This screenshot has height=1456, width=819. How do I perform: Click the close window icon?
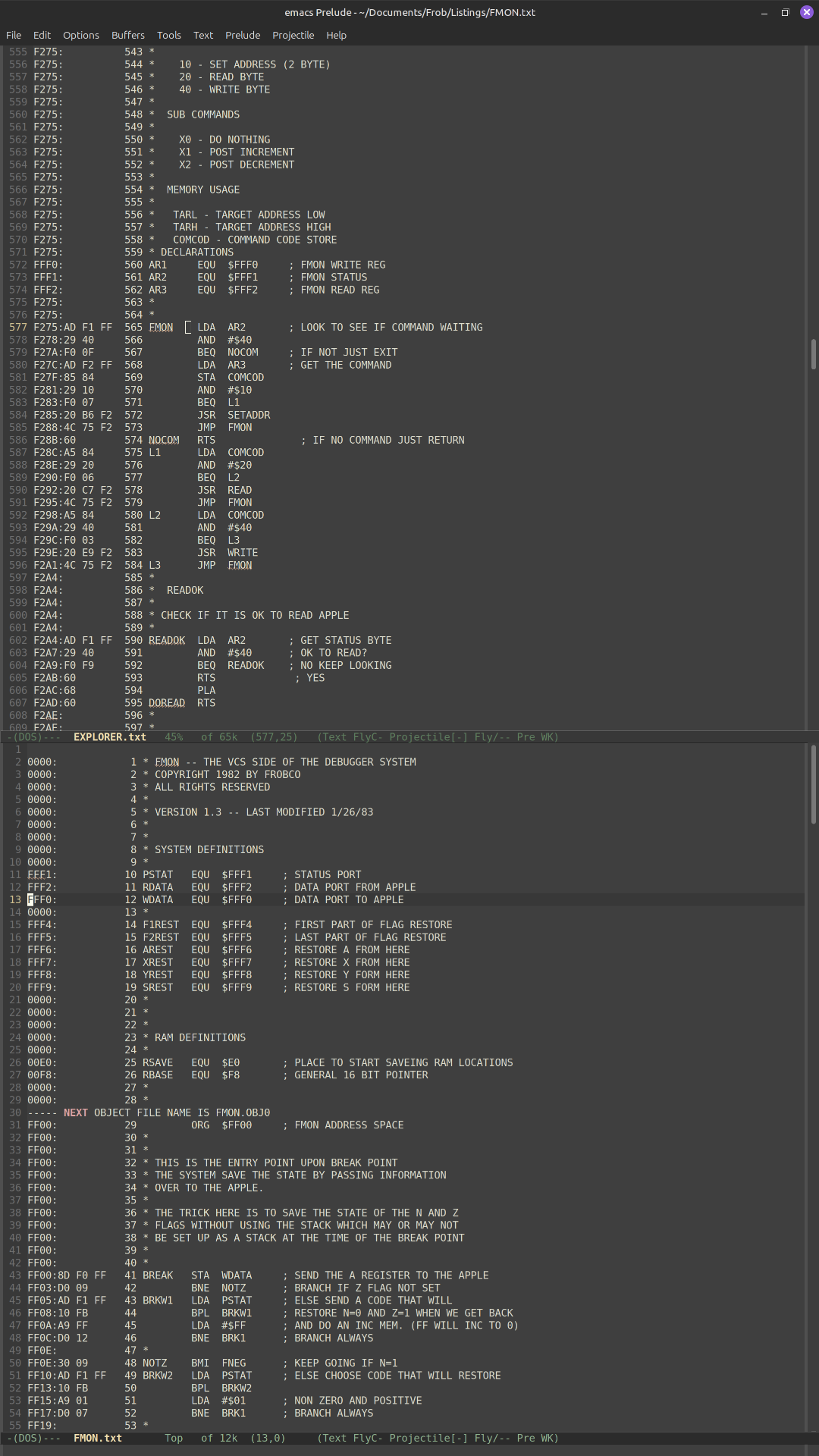tap(806, 12)
